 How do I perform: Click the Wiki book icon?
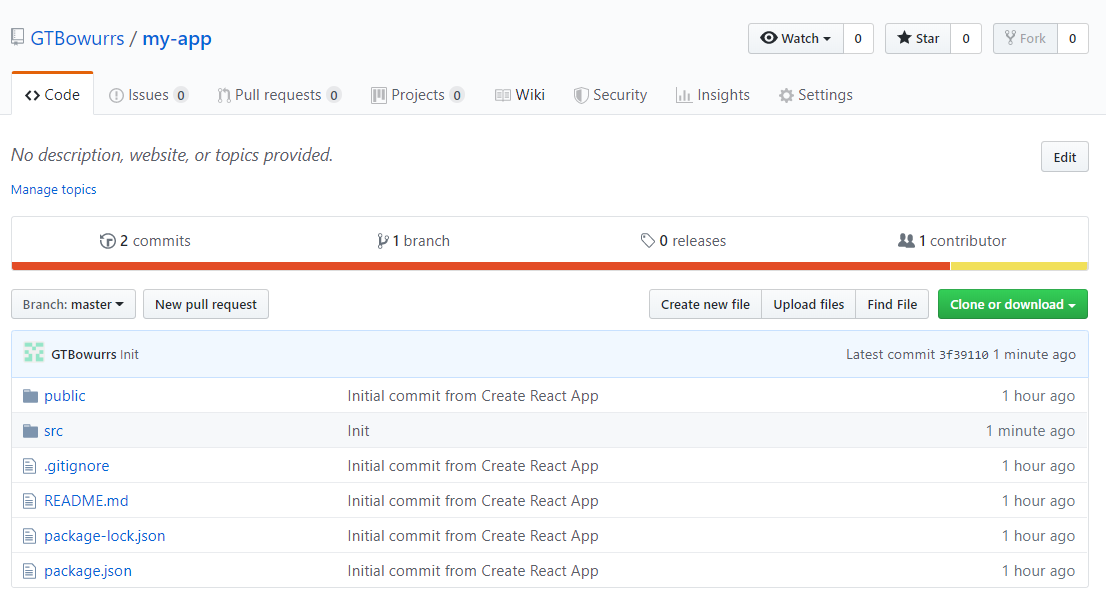(502, 95)
